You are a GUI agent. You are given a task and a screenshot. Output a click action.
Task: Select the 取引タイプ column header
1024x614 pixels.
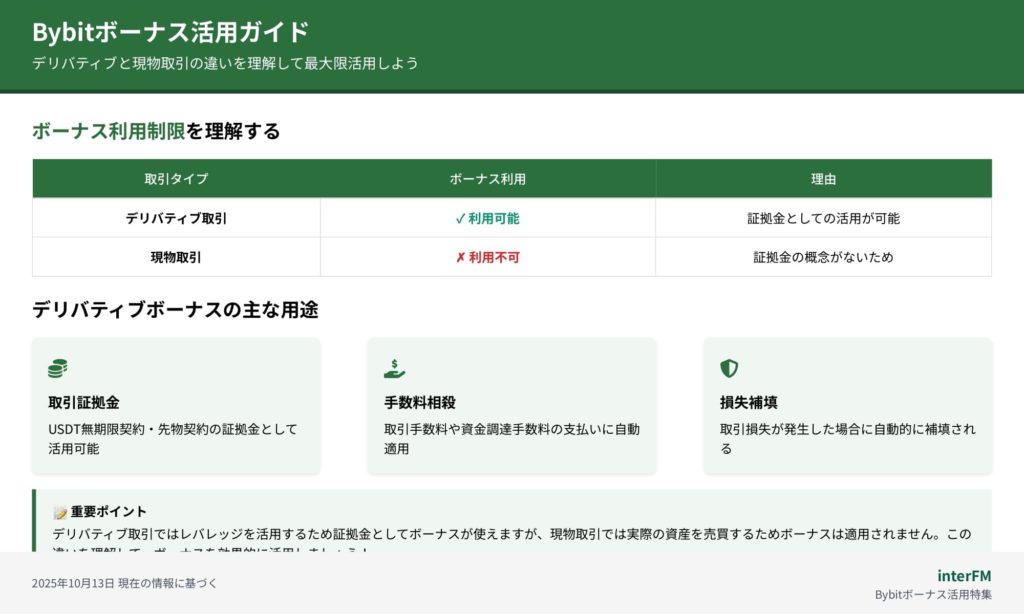tap(176, 179)
